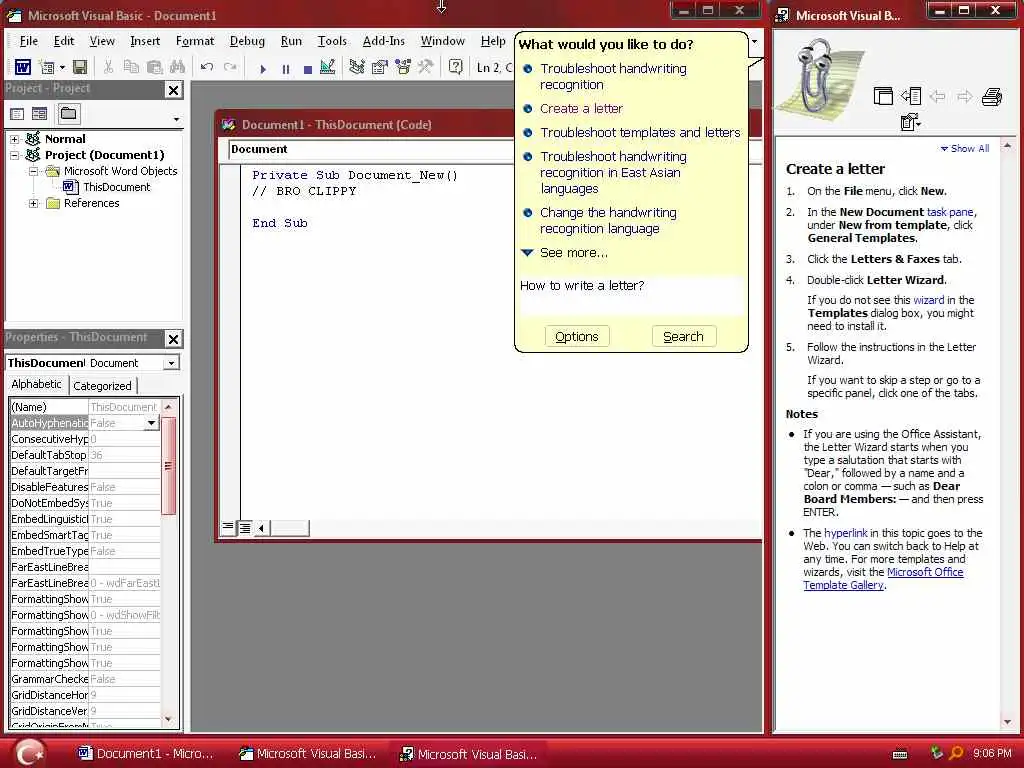Image resolution: width=1024 pixels, height=768 pixels.
Task: Open the AutoHyphenation value dropdown
Action: (152, 423)
